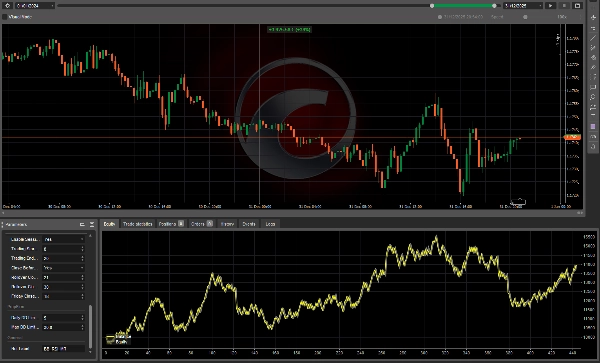Image resolution: width=600 pixels, height=363 pixels.
Task: Click the icon directly below the purple swatch
Action: [x=593, y=137]
